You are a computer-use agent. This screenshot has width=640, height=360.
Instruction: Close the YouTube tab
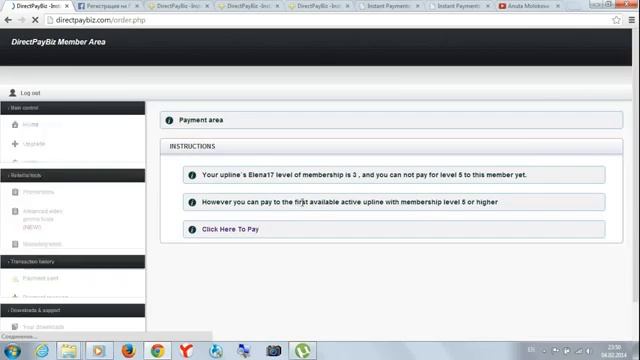(558, 6)
